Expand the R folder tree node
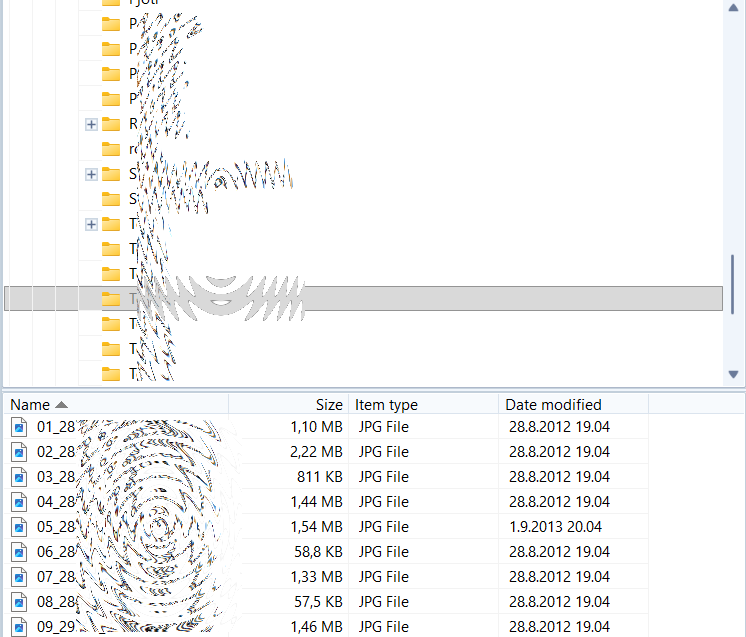The image size is (746, 637). point(91,124)
